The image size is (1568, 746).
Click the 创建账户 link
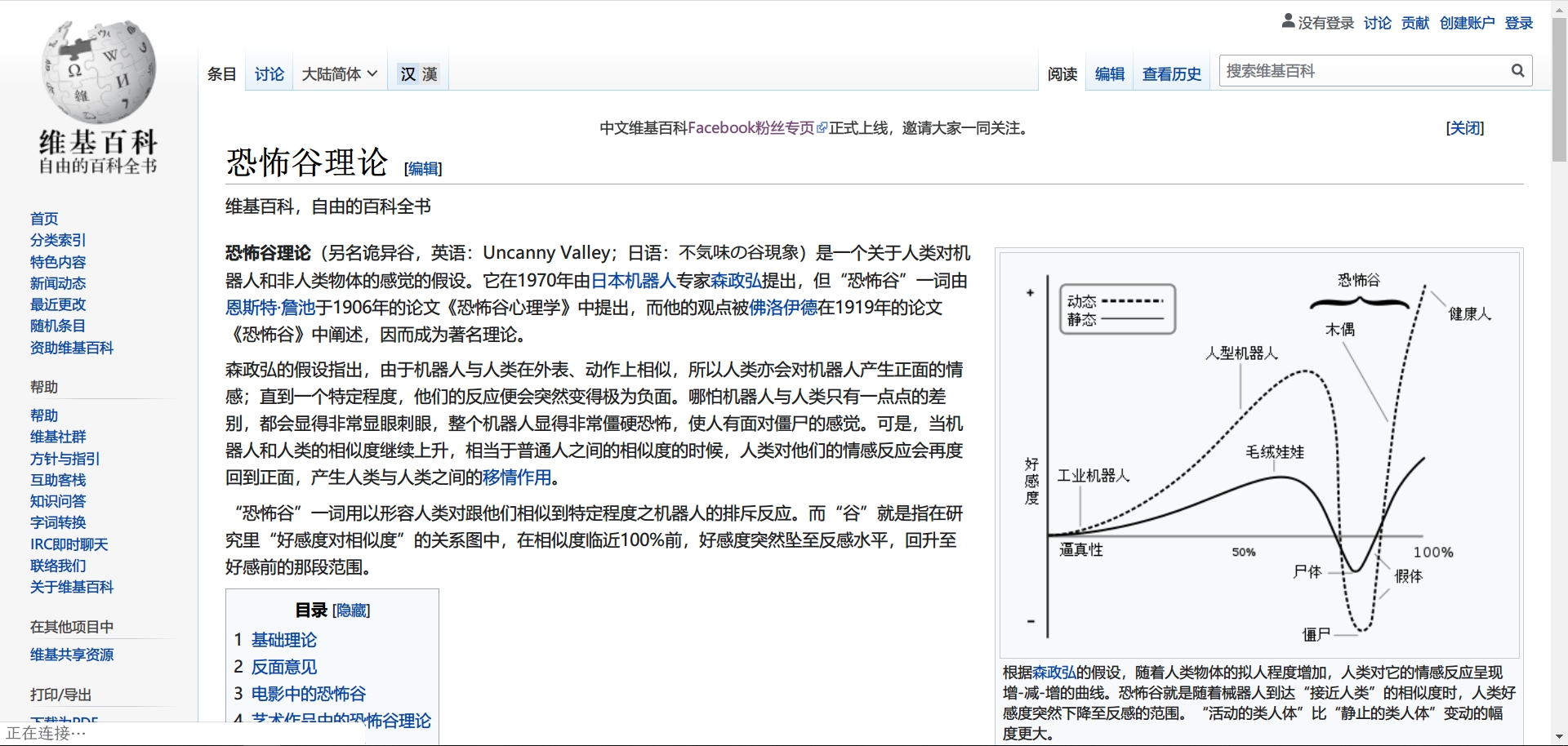tap(1467, 23)
